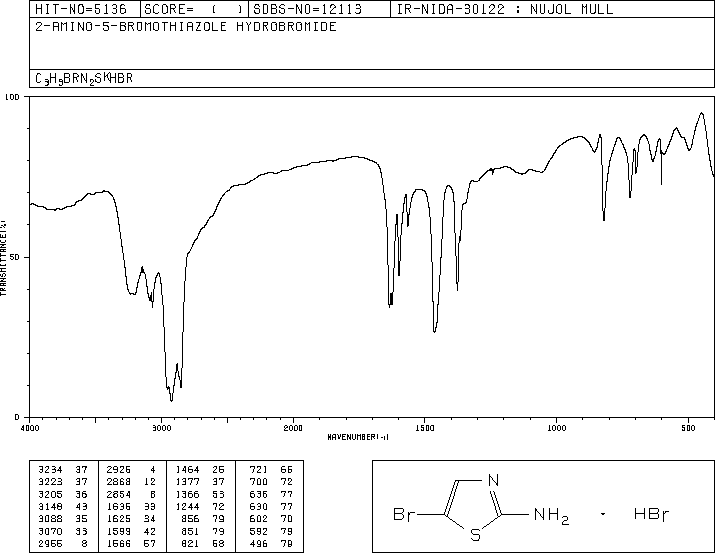The image size is (715, 553).
Task: Select peak table entry '3148'
Action: tap(51, 506)
